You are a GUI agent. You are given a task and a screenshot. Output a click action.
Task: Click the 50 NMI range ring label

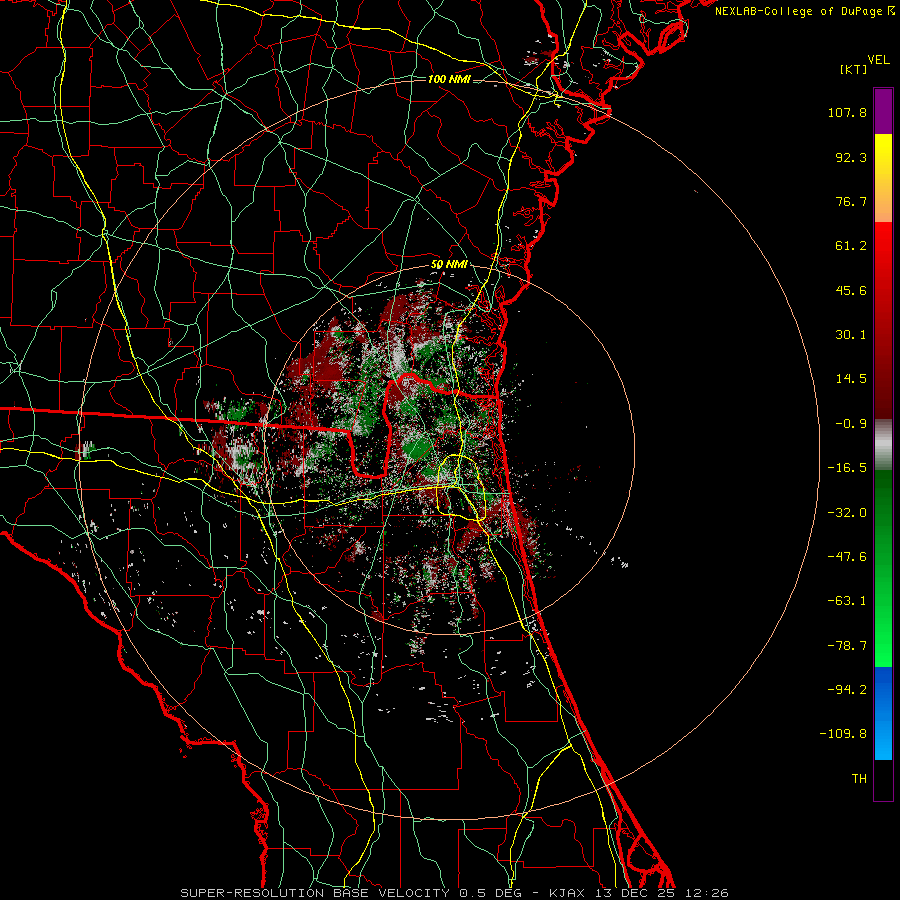pyautogui.click(x=449, y=265)
